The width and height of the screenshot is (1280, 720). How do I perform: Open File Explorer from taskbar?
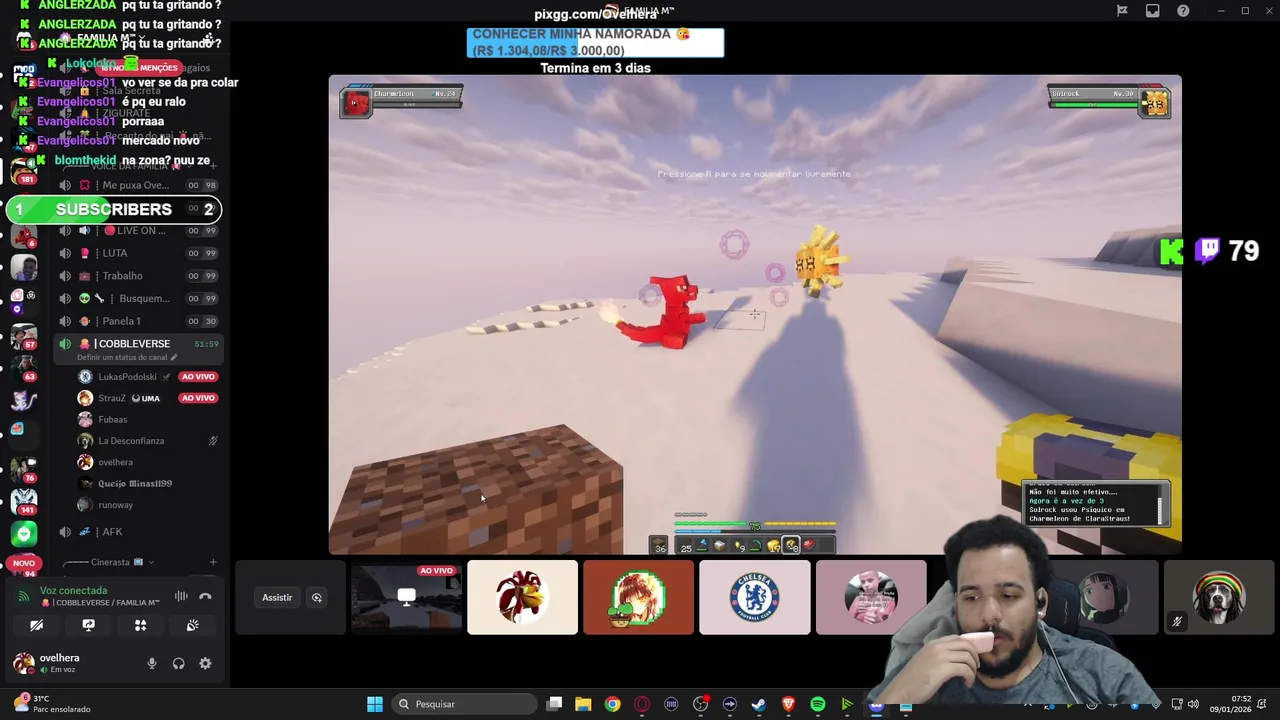(583, 704)
